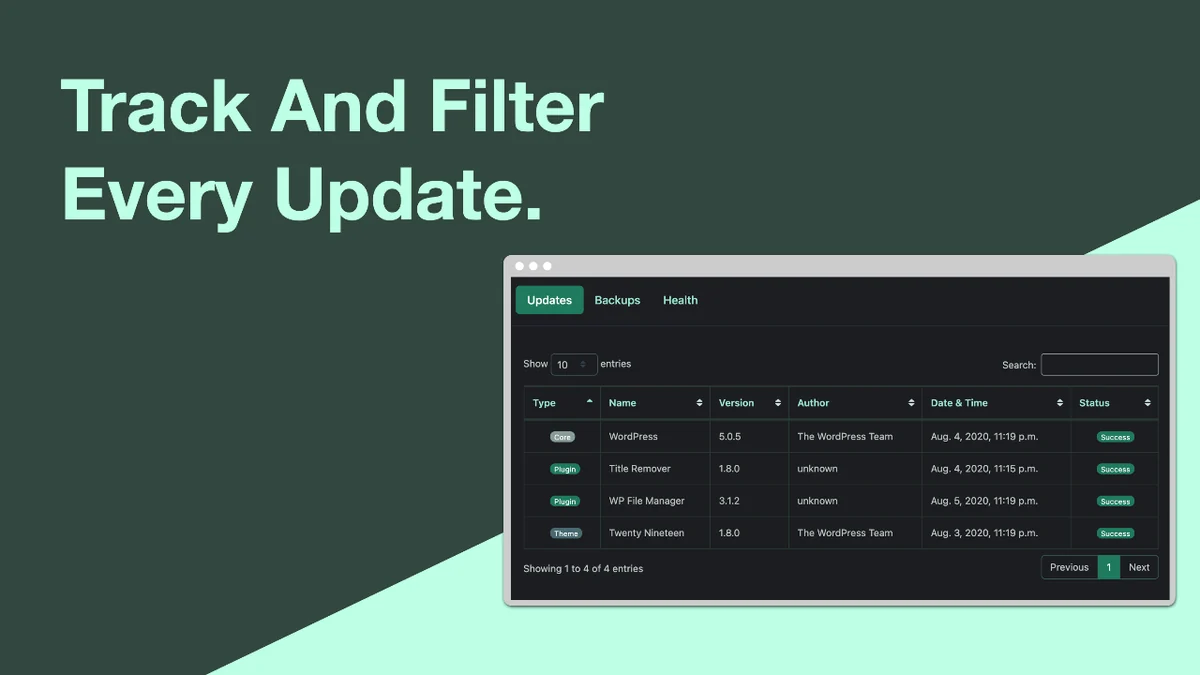
Task: Click Plugin badge in Title Remover row
Action: pos(565,469)
